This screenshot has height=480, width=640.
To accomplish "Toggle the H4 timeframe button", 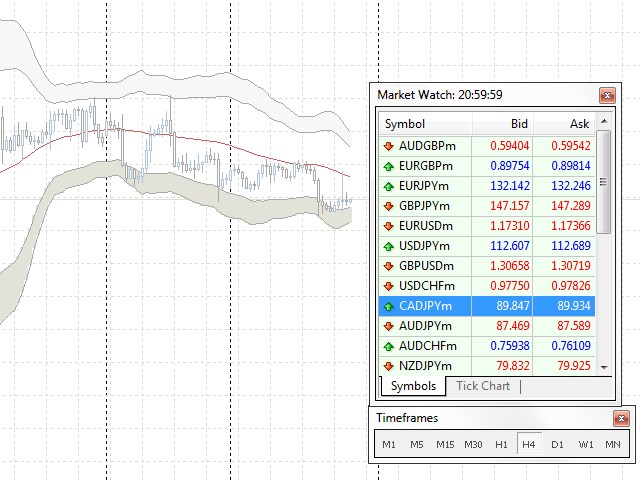I will (529, 444).
